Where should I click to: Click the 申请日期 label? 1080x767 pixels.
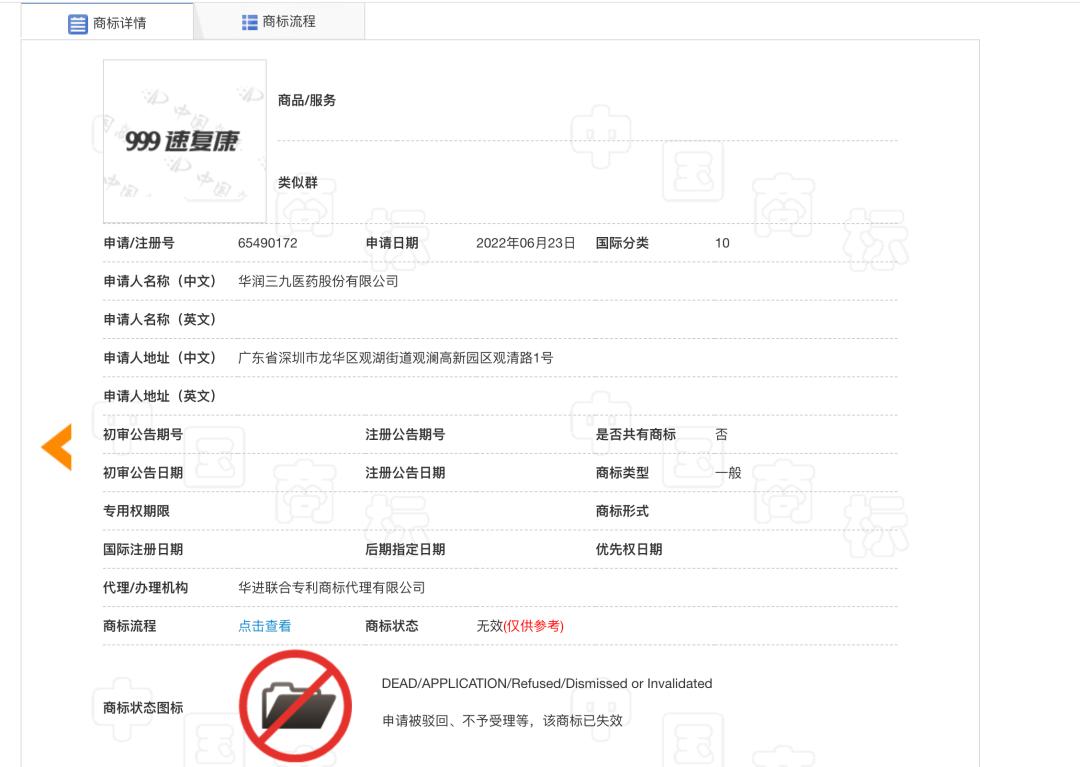click(392, 243)
